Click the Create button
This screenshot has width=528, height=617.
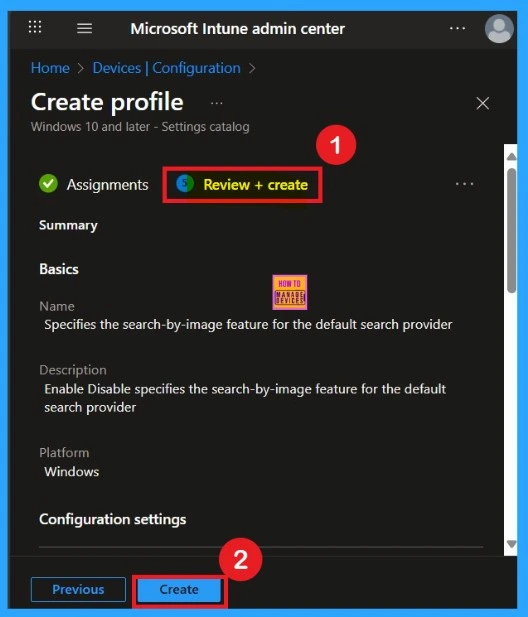pos(179,589)
